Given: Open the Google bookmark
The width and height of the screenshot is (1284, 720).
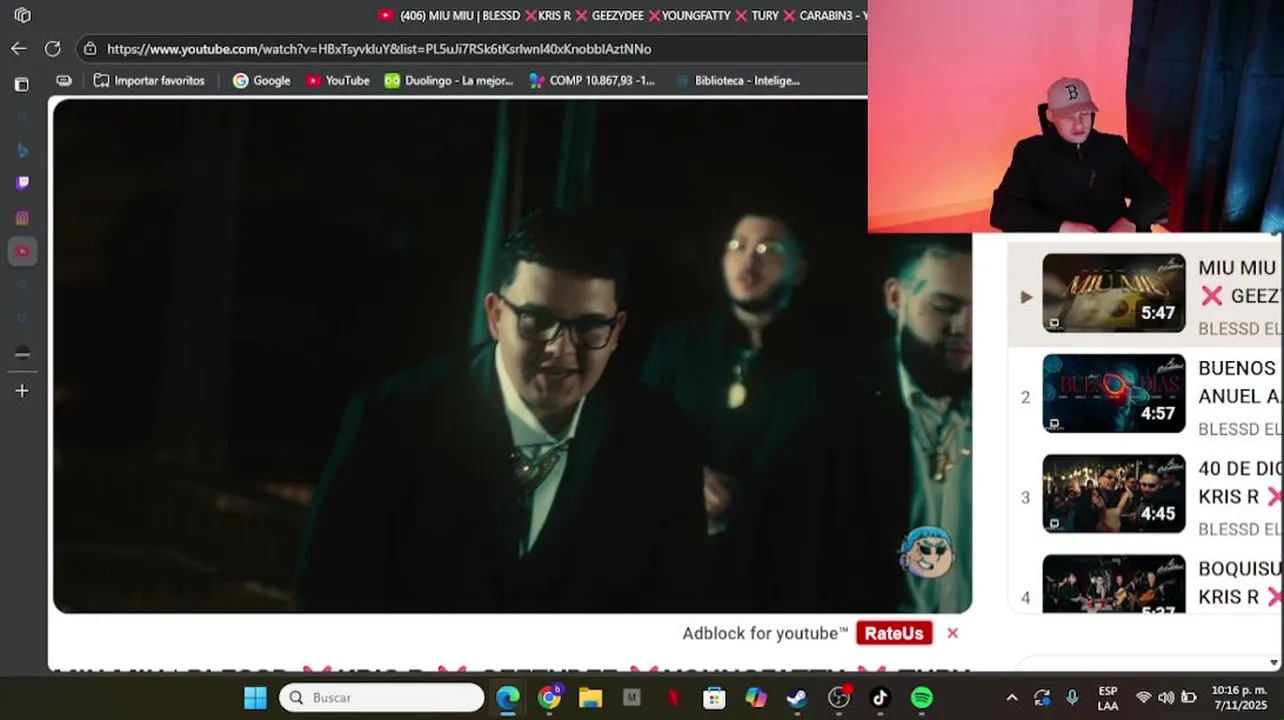Looking at the screenshot, I should pos(261,80).
